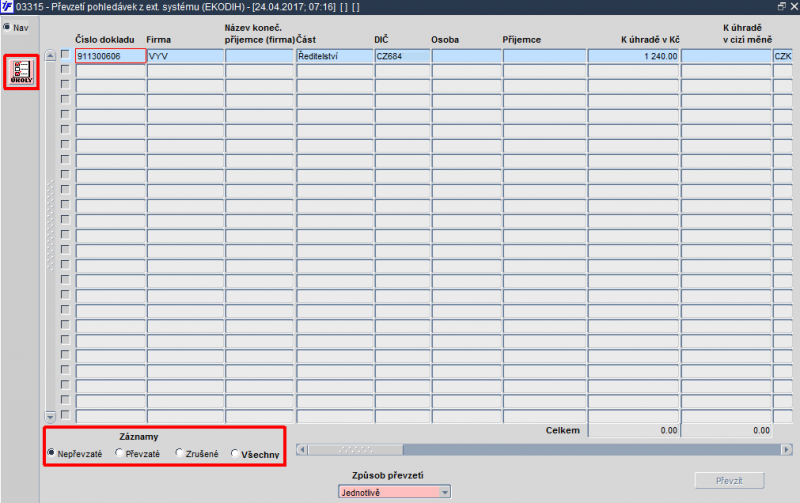Select Všechny records filter
The width and height of the screenshot is (800, 503).
click(235, 454)
